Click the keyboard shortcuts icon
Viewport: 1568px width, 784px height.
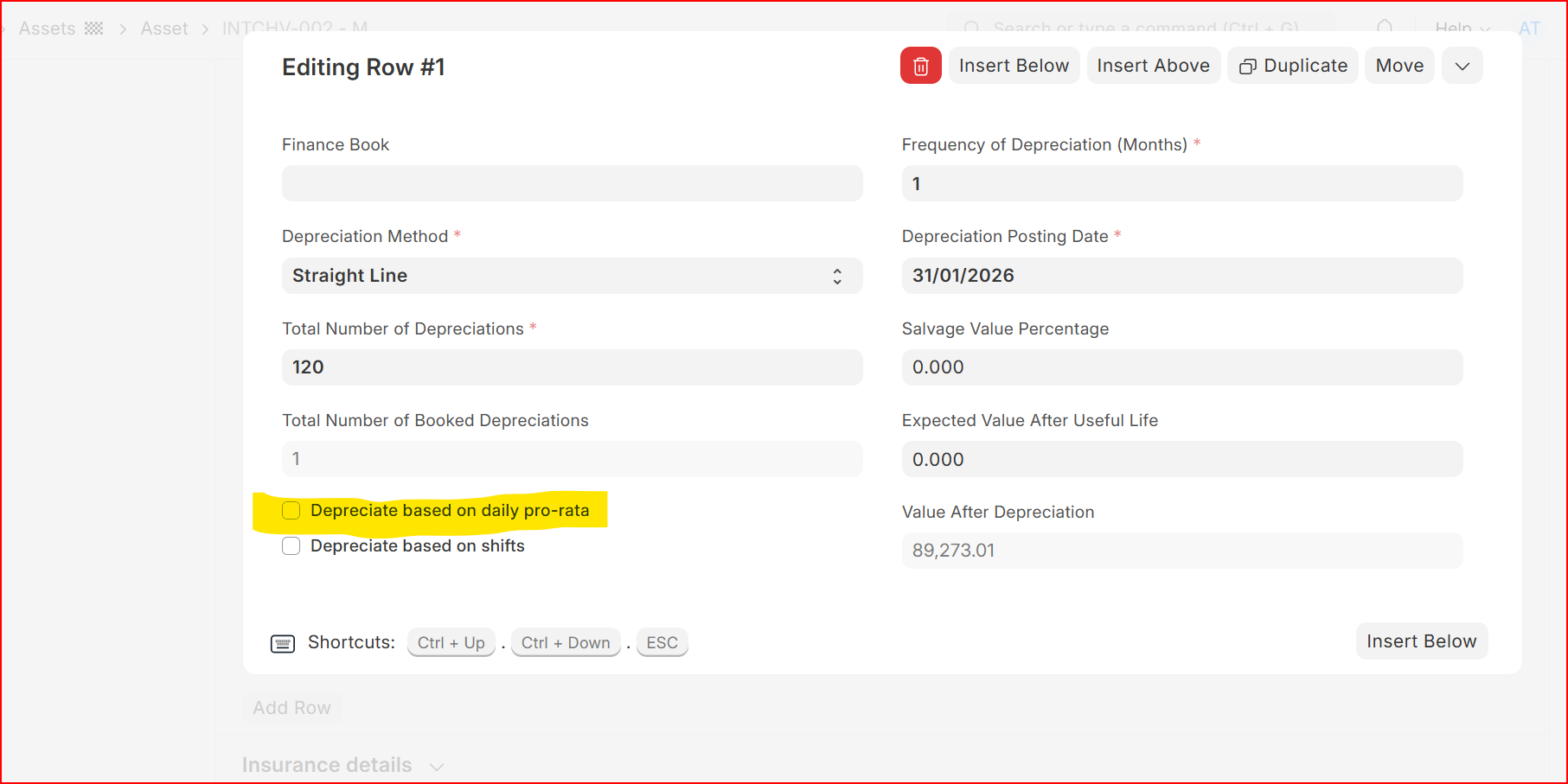283,643
